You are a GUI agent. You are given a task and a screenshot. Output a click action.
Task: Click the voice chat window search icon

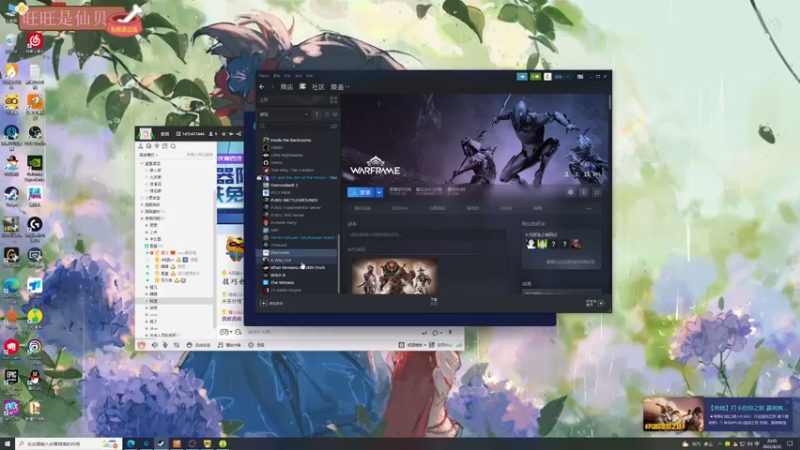click(173, 146)
